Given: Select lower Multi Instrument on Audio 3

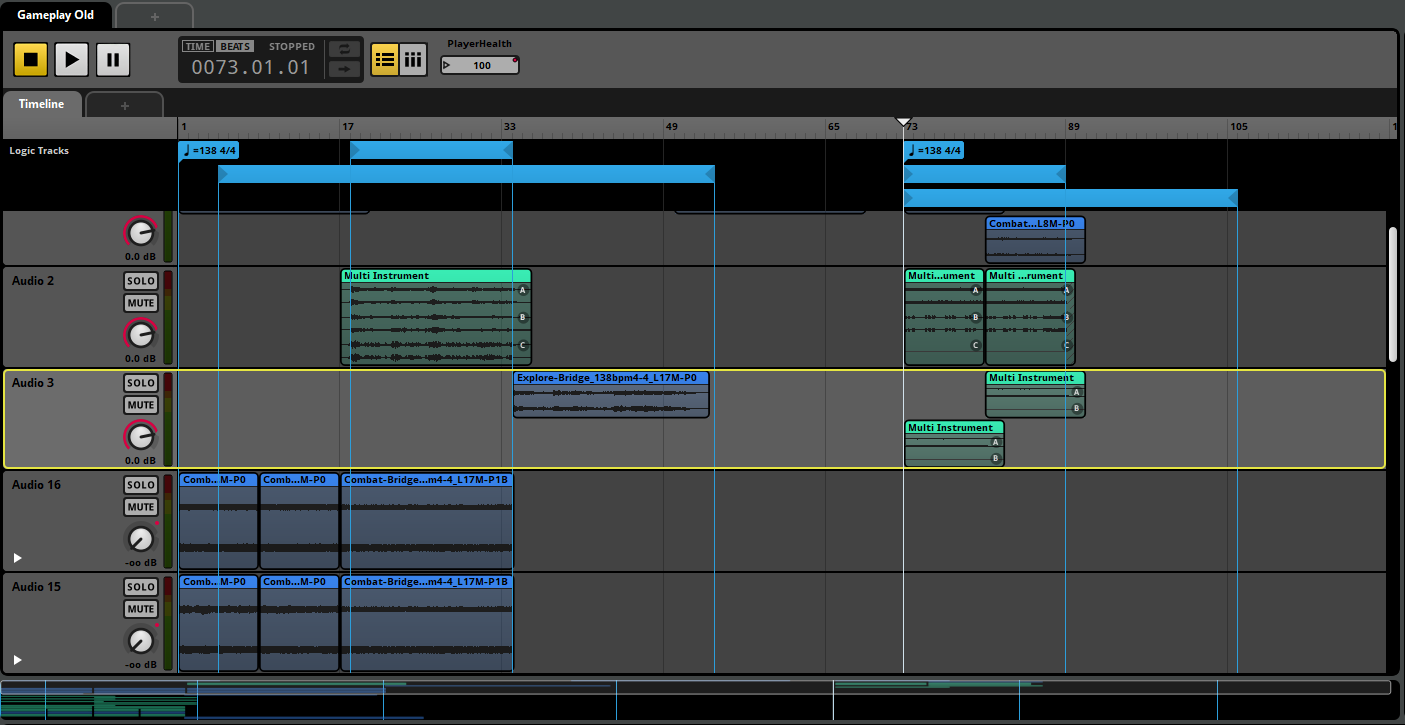Looking at the screenshot, I should pyautogui.click(x=954, y=444).
